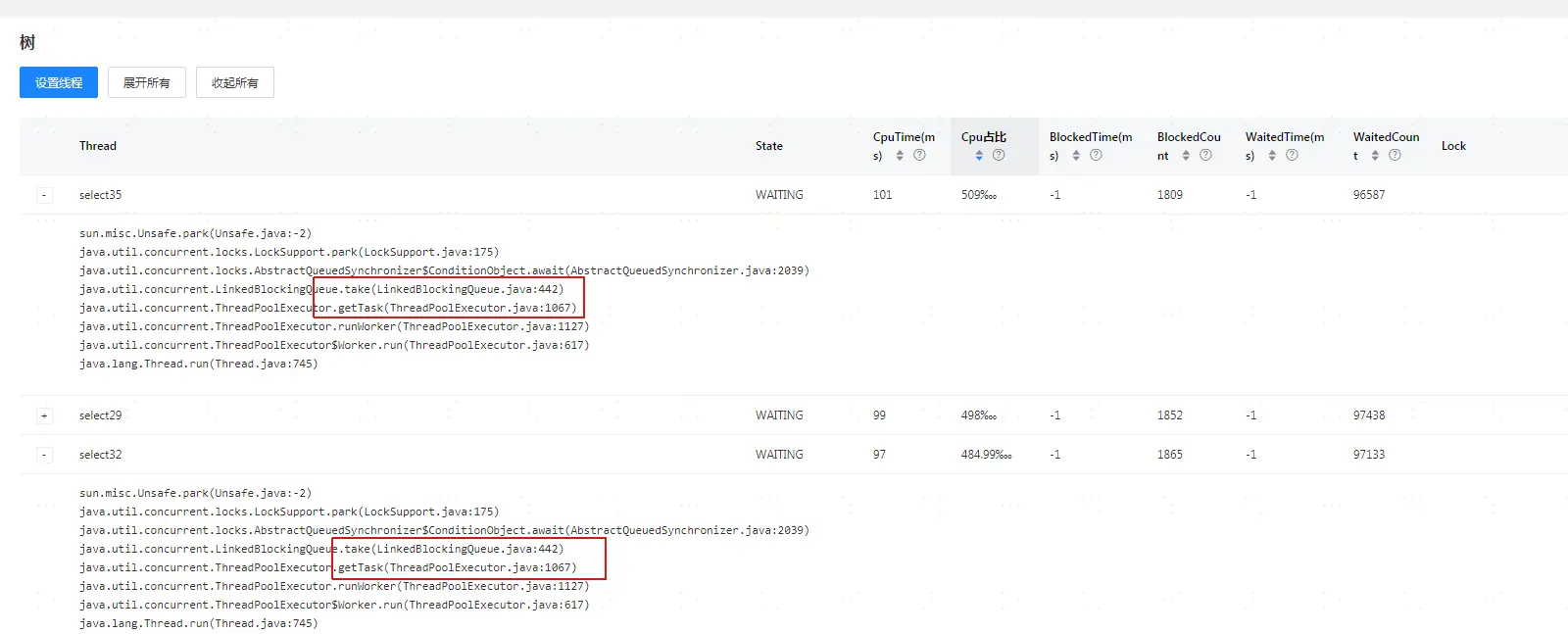Click the CpuTime(ms) column header label
1568x634 pixels.
pyautogui.click(x=904, y=146)
